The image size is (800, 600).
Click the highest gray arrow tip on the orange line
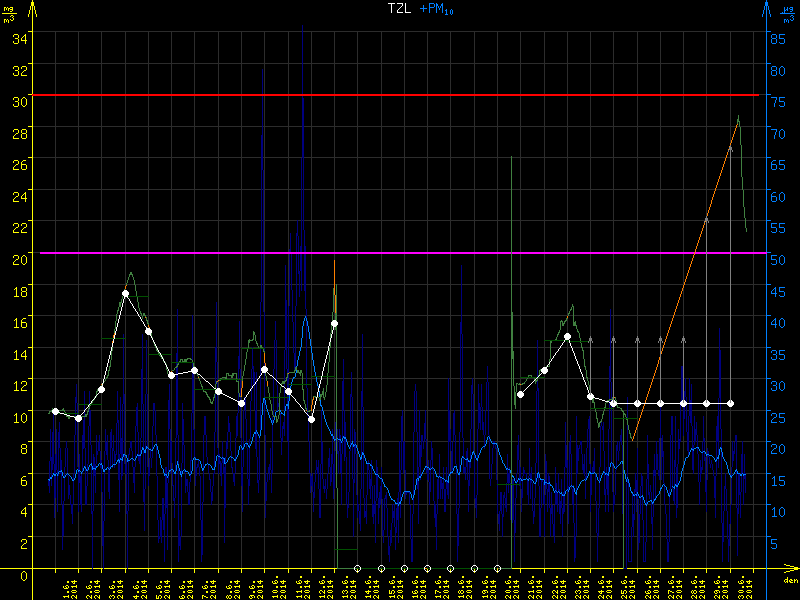coord(730,145)
